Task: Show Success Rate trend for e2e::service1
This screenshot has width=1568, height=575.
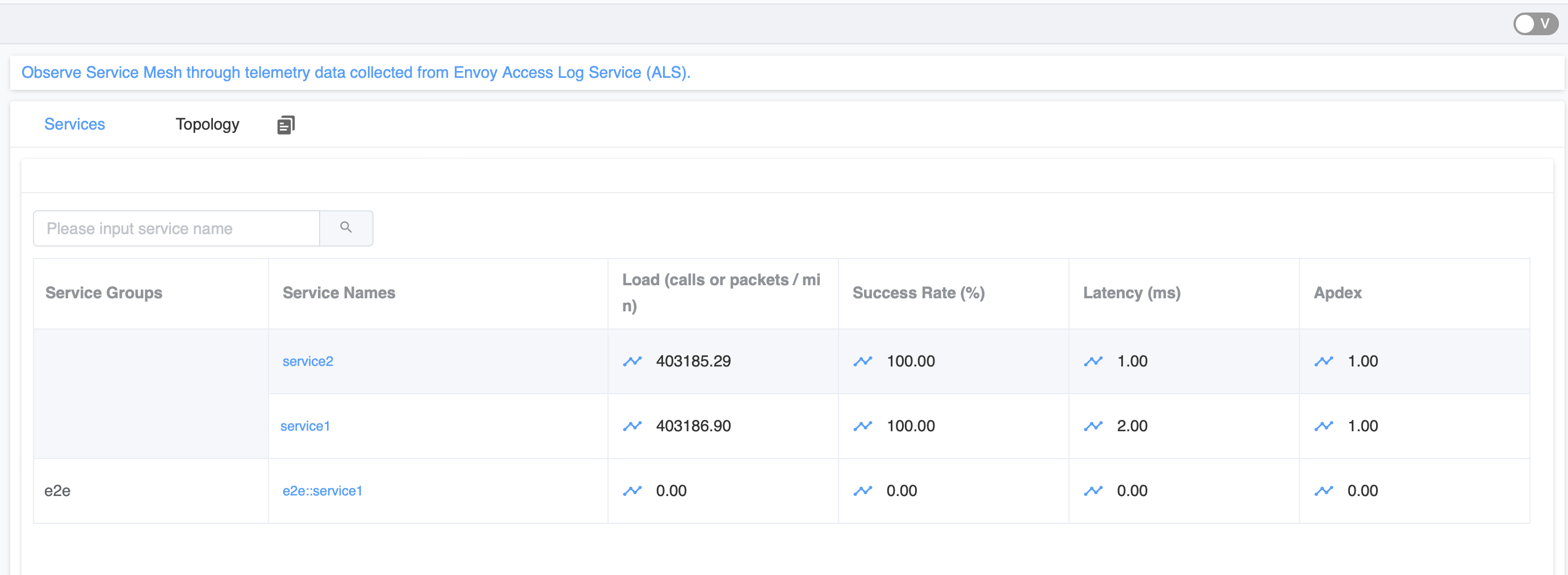Action: click(x=862, y=490)
